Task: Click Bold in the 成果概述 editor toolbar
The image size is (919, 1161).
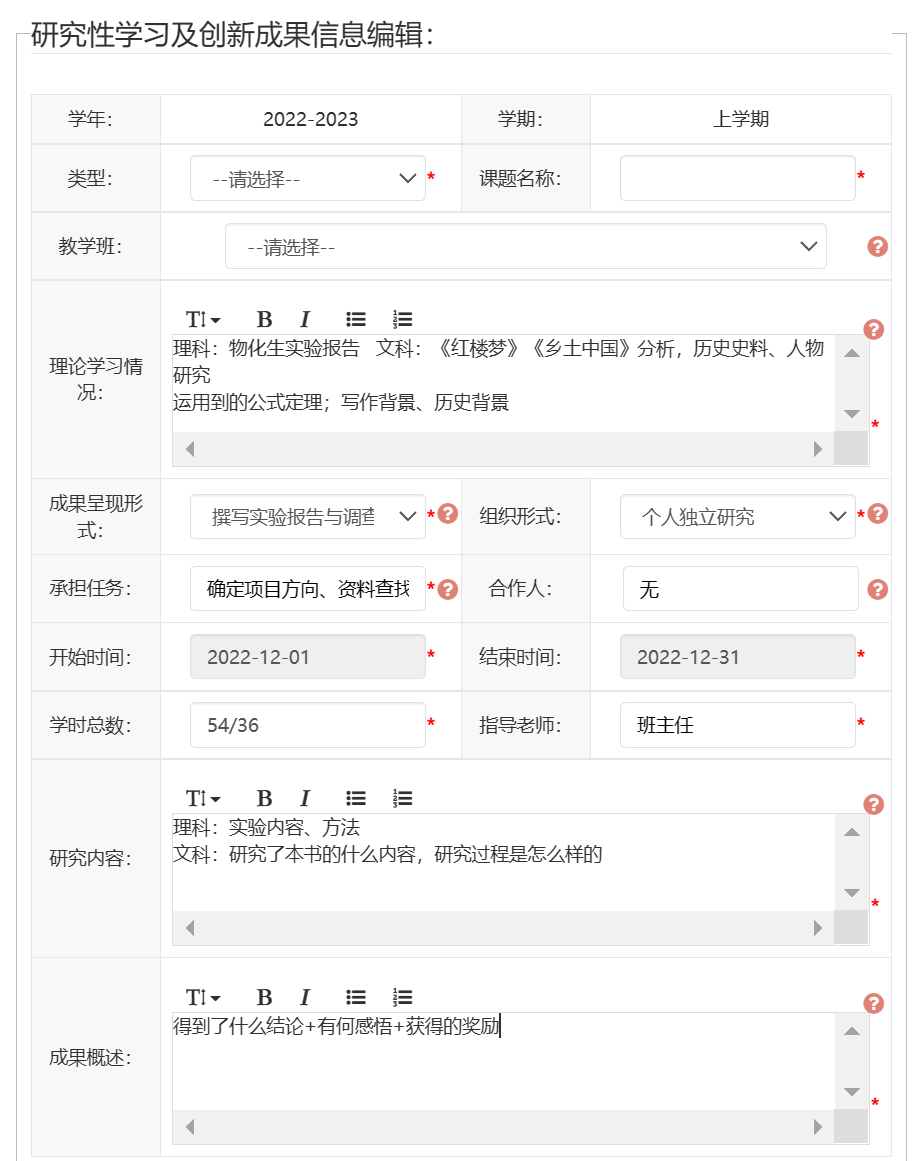Action: point(264,997)
